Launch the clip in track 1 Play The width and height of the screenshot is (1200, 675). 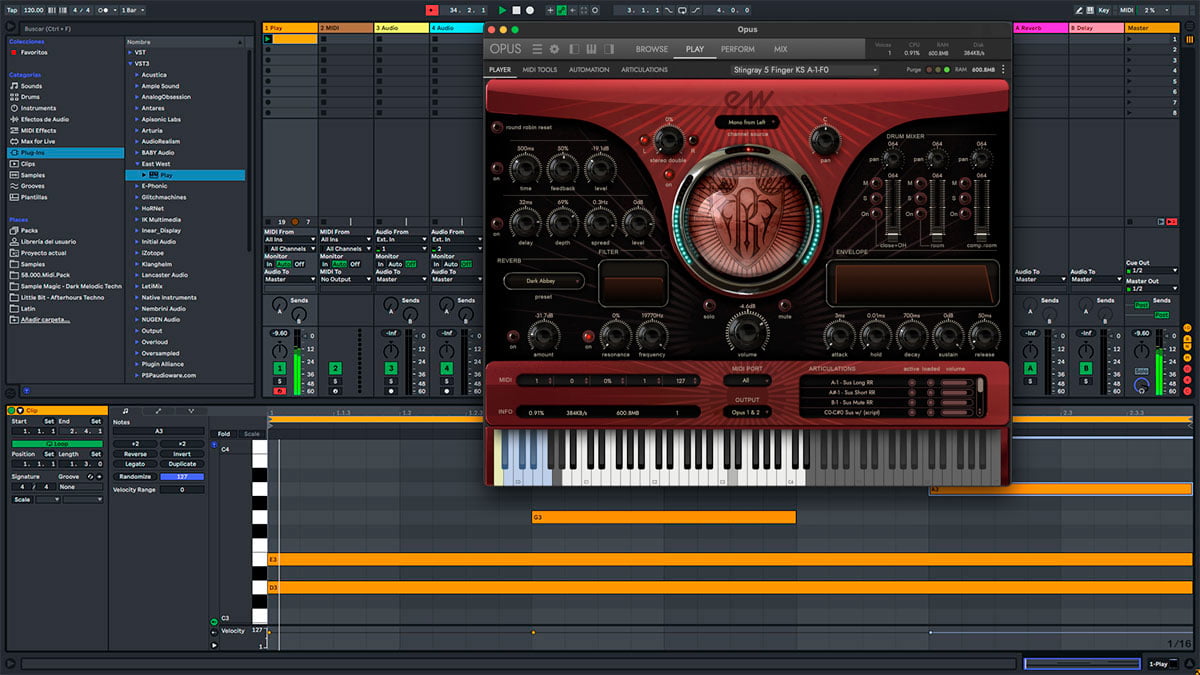tap(268, 40)
